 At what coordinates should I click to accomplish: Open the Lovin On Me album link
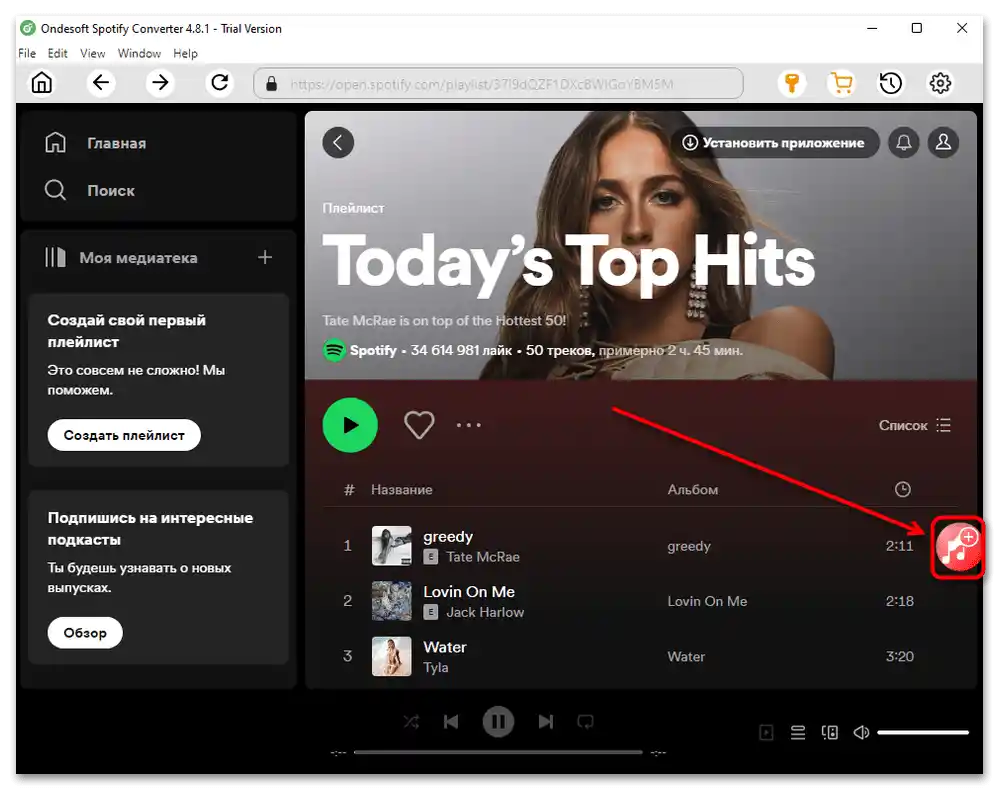[x=707, y=601]
